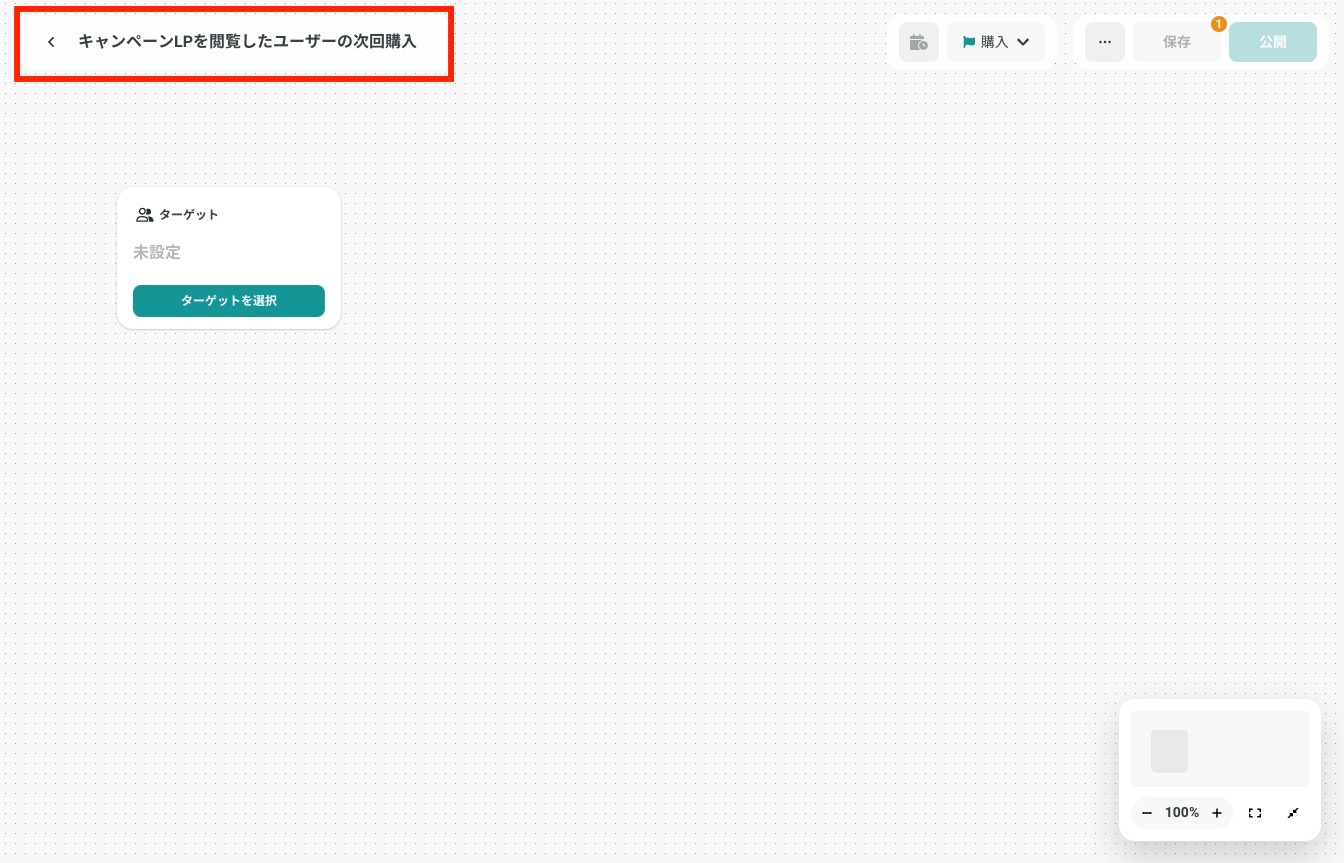
Task: Click the campaign title キャンペーンLPを閲覧したユーザーの次回購入
Action: pyautogui.click(x=247, y=42)
